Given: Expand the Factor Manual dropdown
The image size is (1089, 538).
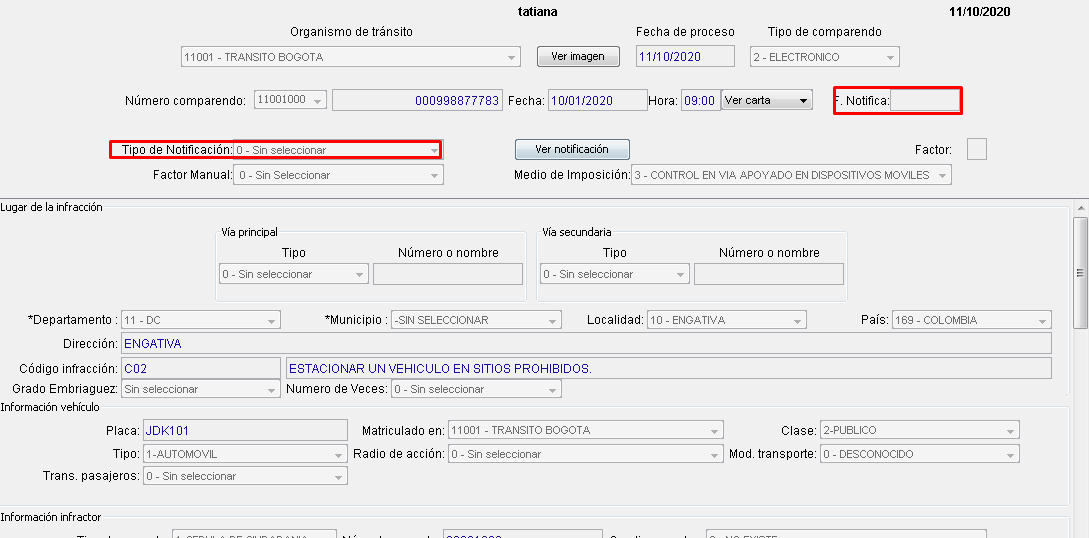Looking at the screenshot, I should [337, 175].
